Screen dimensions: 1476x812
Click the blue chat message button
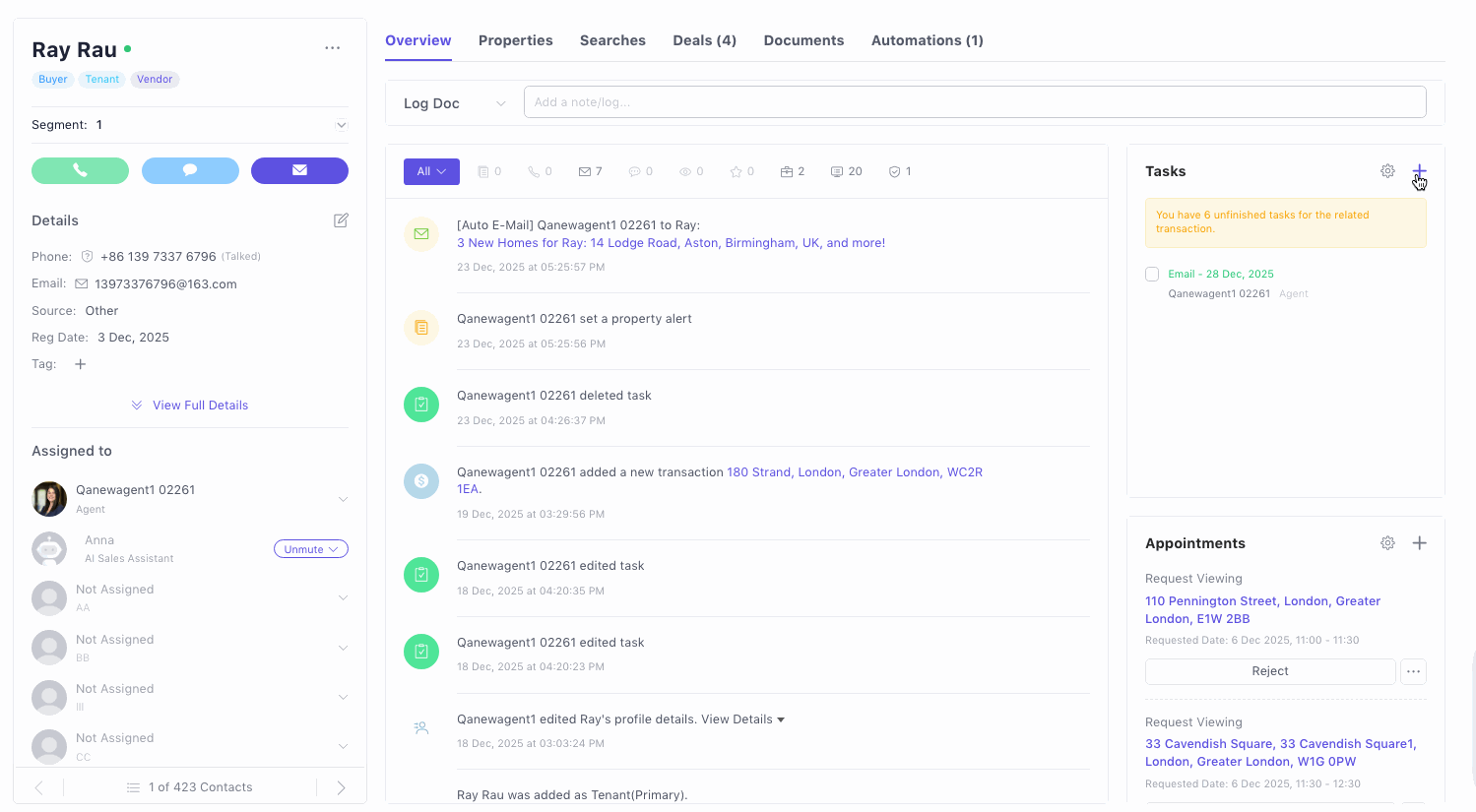(x=190, y=170)
